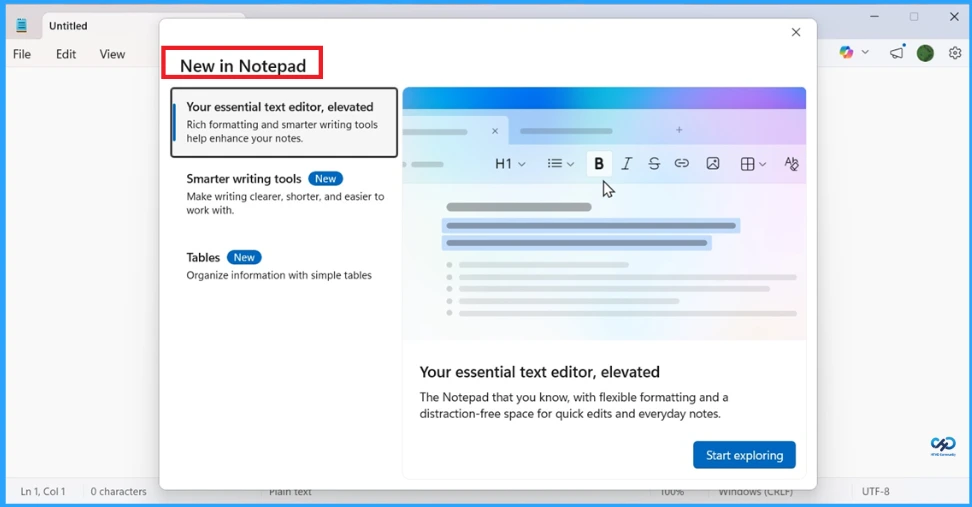
Task: Select 'Your essential text editor, elevated' item
Action: pos(284,122)
